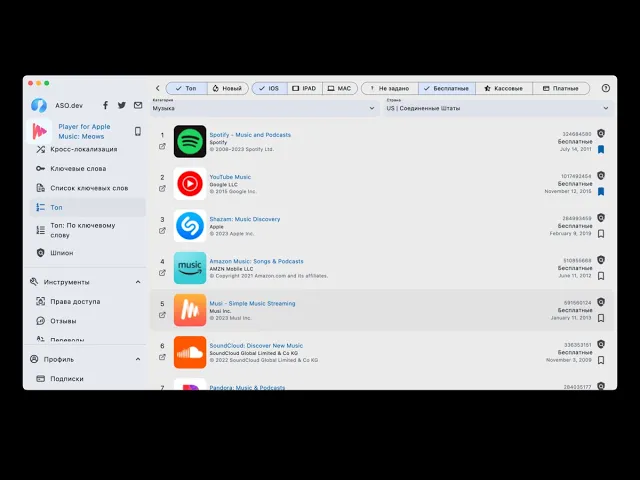Image resolution: width=640 pixels, height=480 pixels.
Task: Open the Страна US dropdown
Action: 498,108
